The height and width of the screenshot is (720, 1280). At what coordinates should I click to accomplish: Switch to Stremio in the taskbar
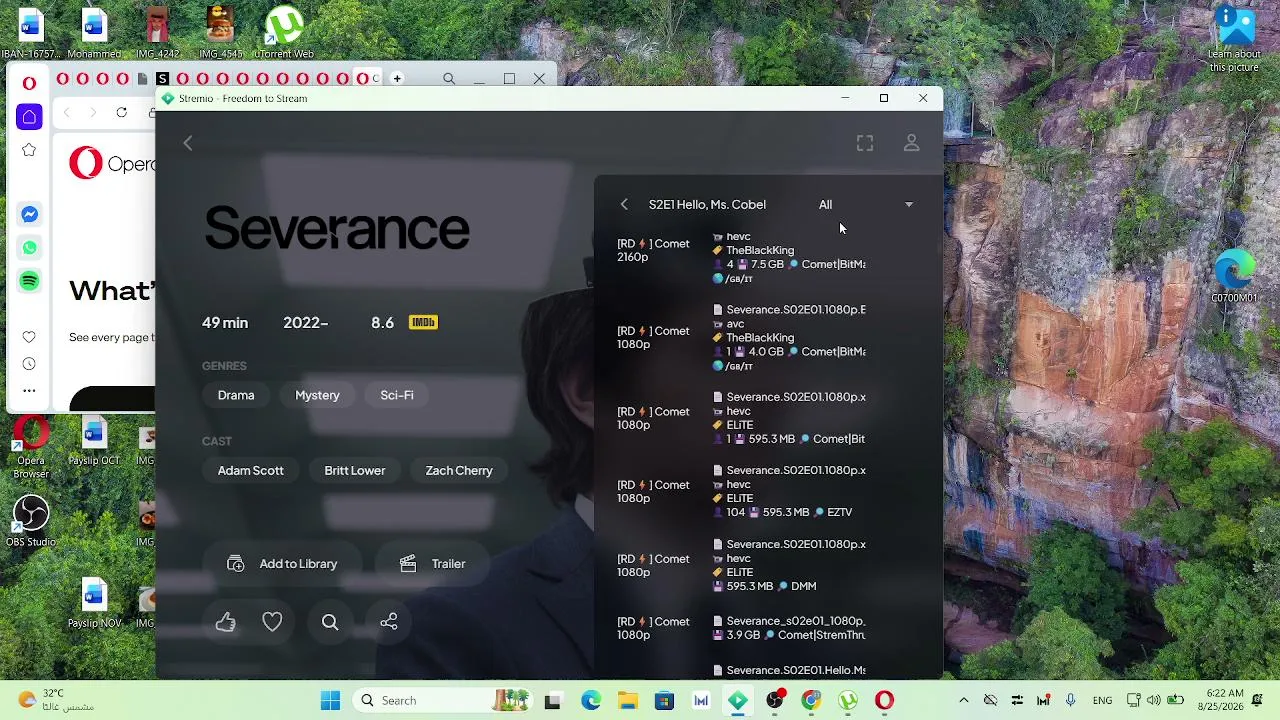pos(738,700)
